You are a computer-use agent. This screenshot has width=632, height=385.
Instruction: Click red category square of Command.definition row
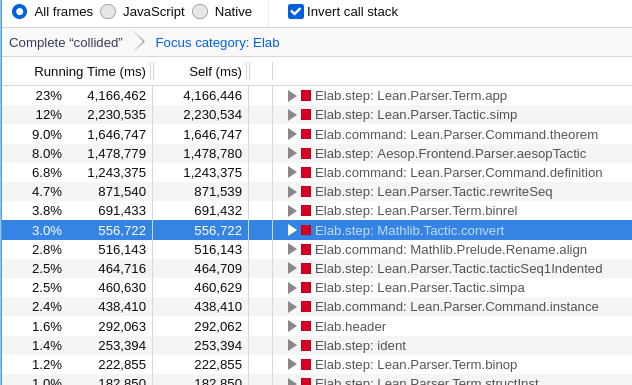pyautogui.click(x=306, y=172)
